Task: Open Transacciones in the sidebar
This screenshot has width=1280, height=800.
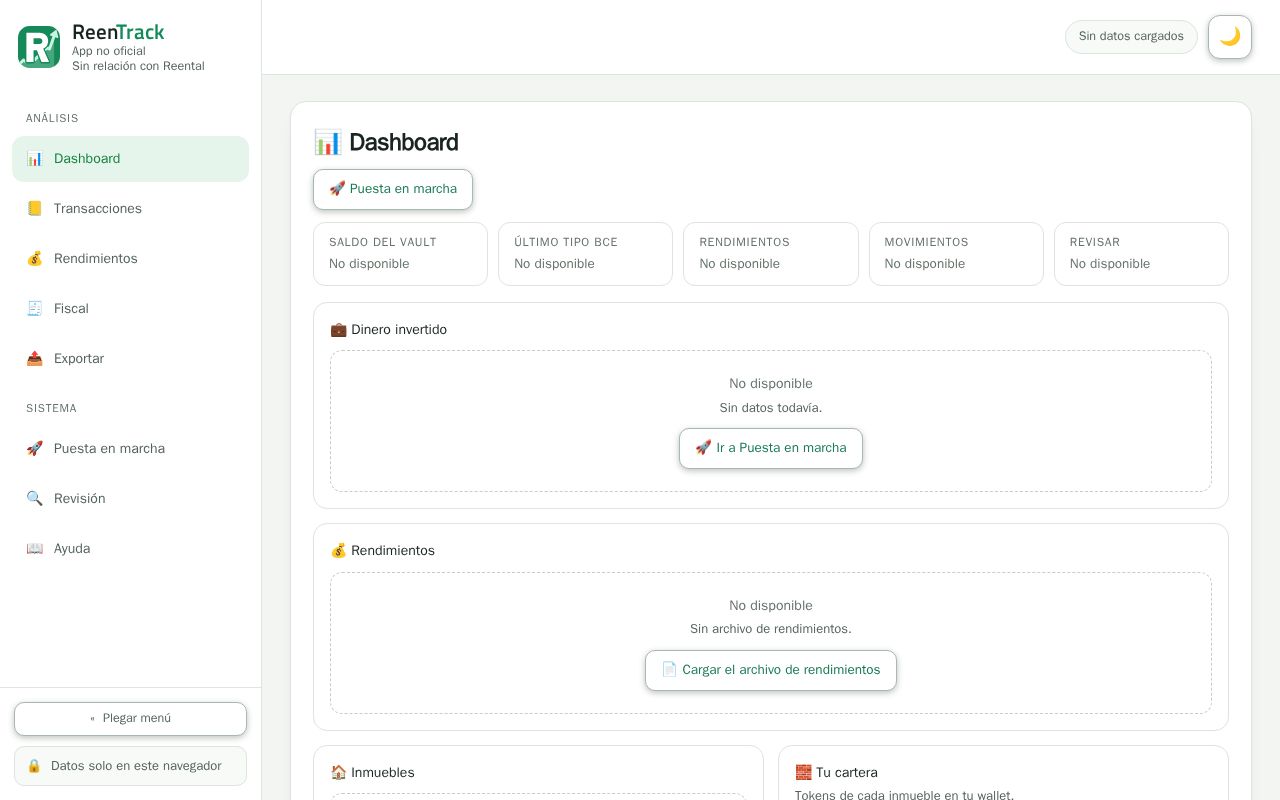Action: pyautogui.click(x=130, y=209)
